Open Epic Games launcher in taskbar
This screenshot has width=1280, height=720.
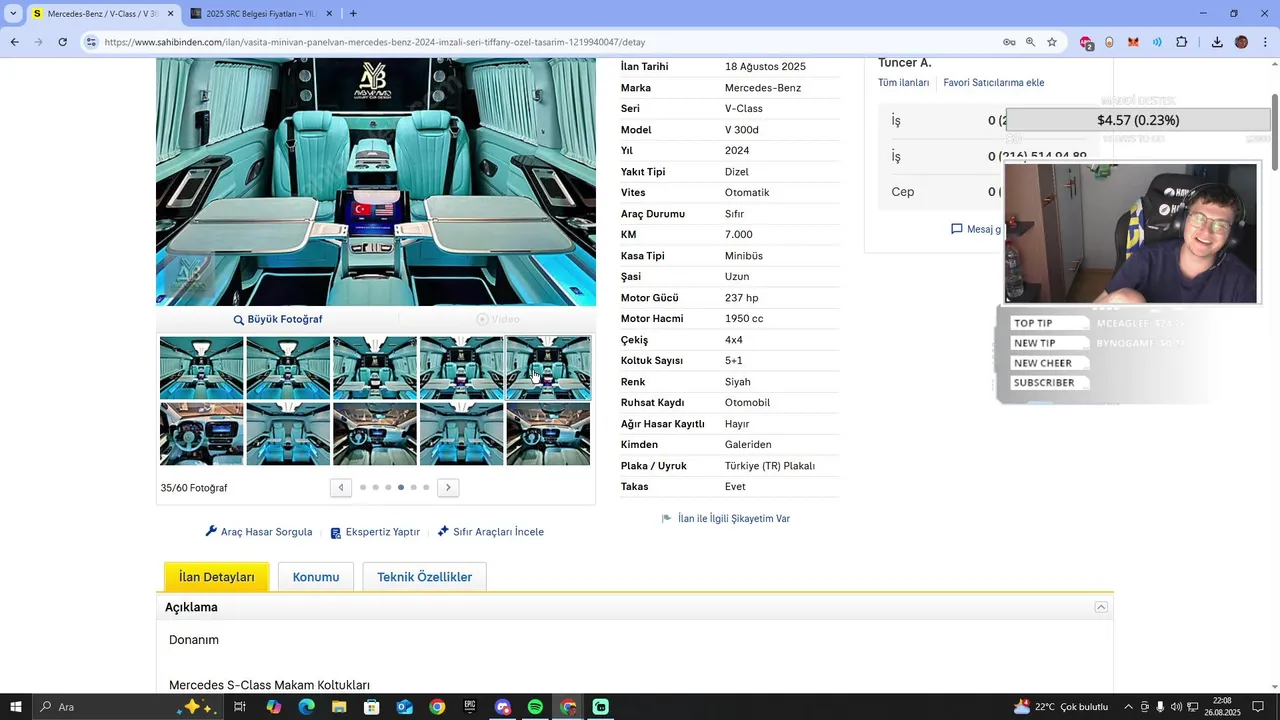pyautogui.click(x=470, y=707)
